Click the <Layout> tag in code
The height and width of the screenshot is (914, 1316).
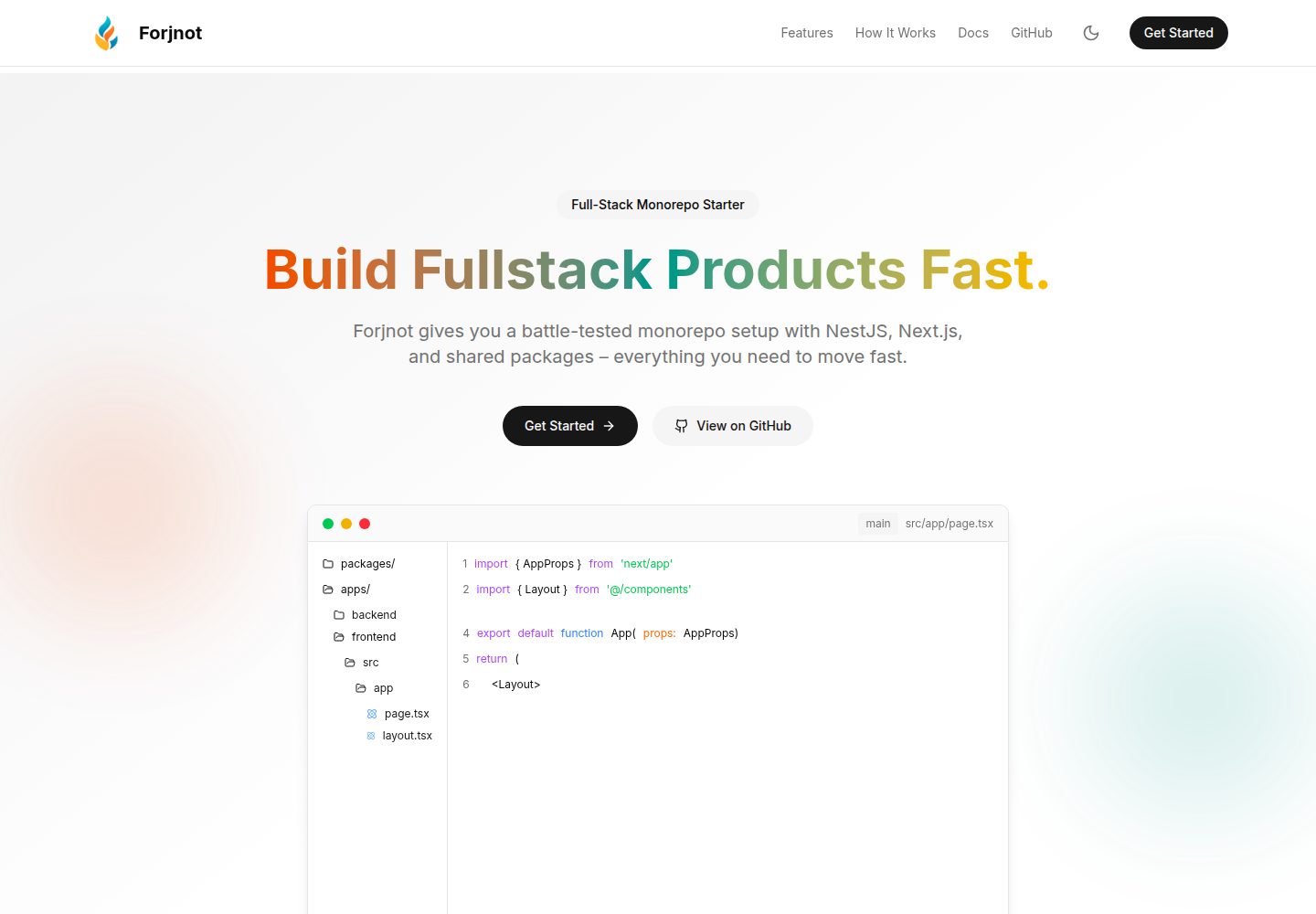click(516, 685)
